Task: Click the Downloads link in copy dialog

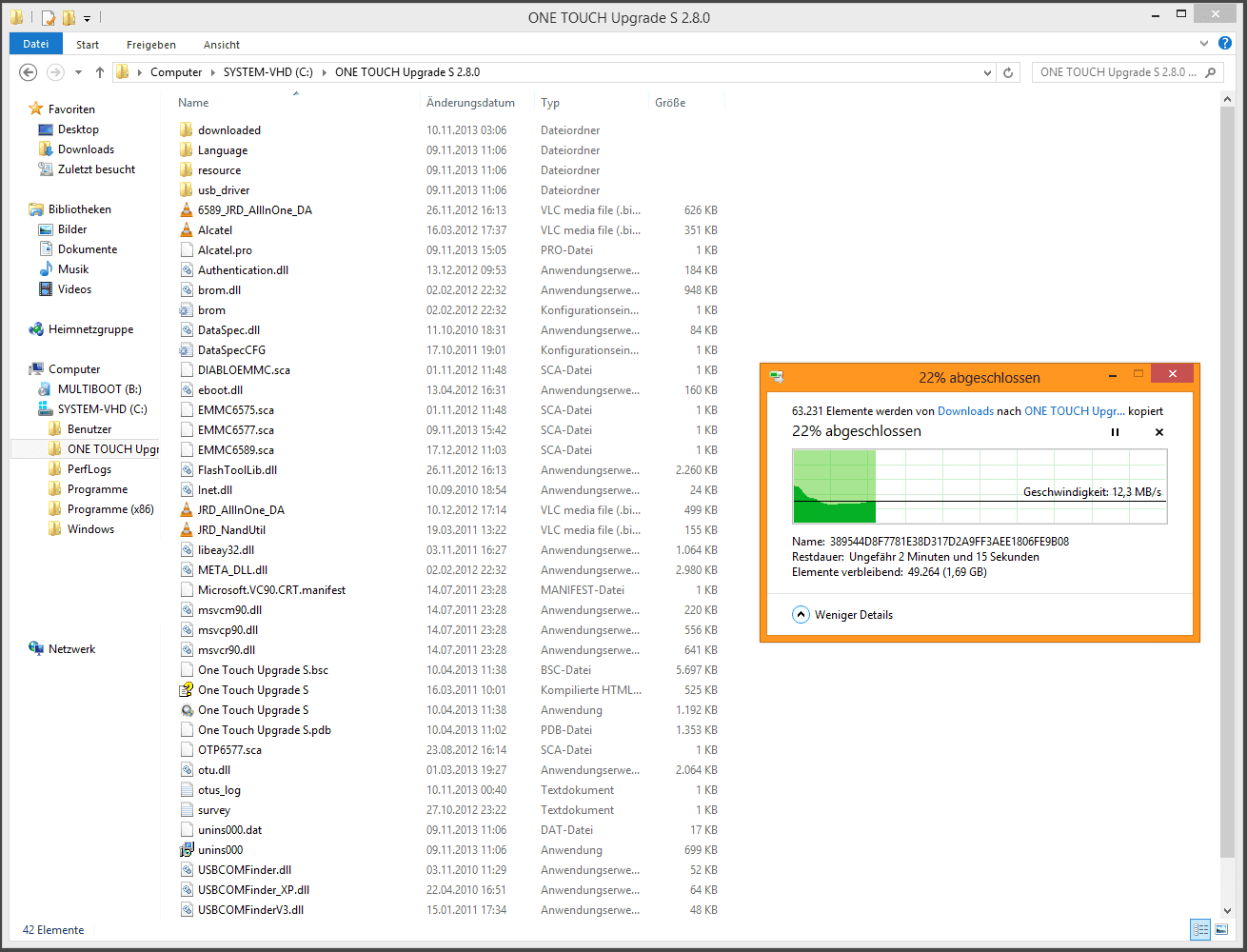Action: [965, 411]
